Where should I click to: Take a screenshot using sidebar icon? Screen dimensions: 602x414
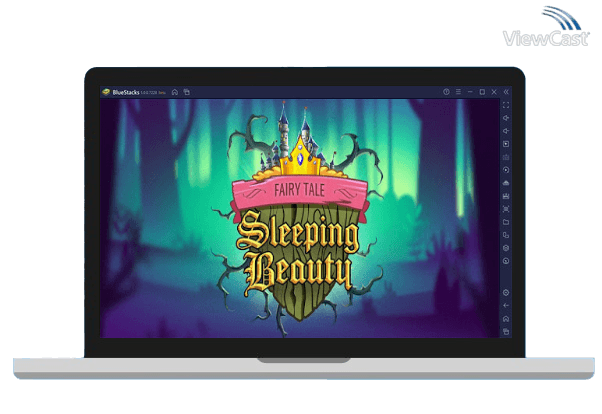[x=506, y=209]
